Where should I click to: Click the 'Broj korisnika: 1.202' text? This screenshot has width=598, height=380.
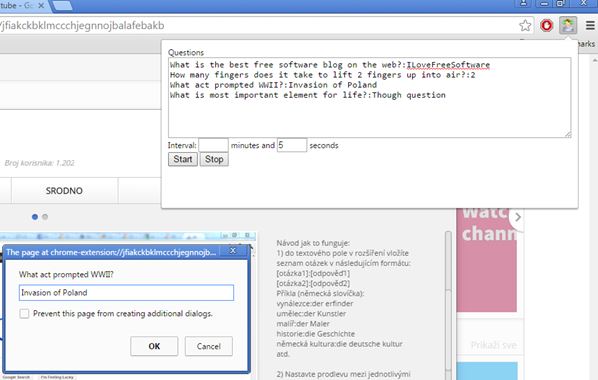coord(39,163)
